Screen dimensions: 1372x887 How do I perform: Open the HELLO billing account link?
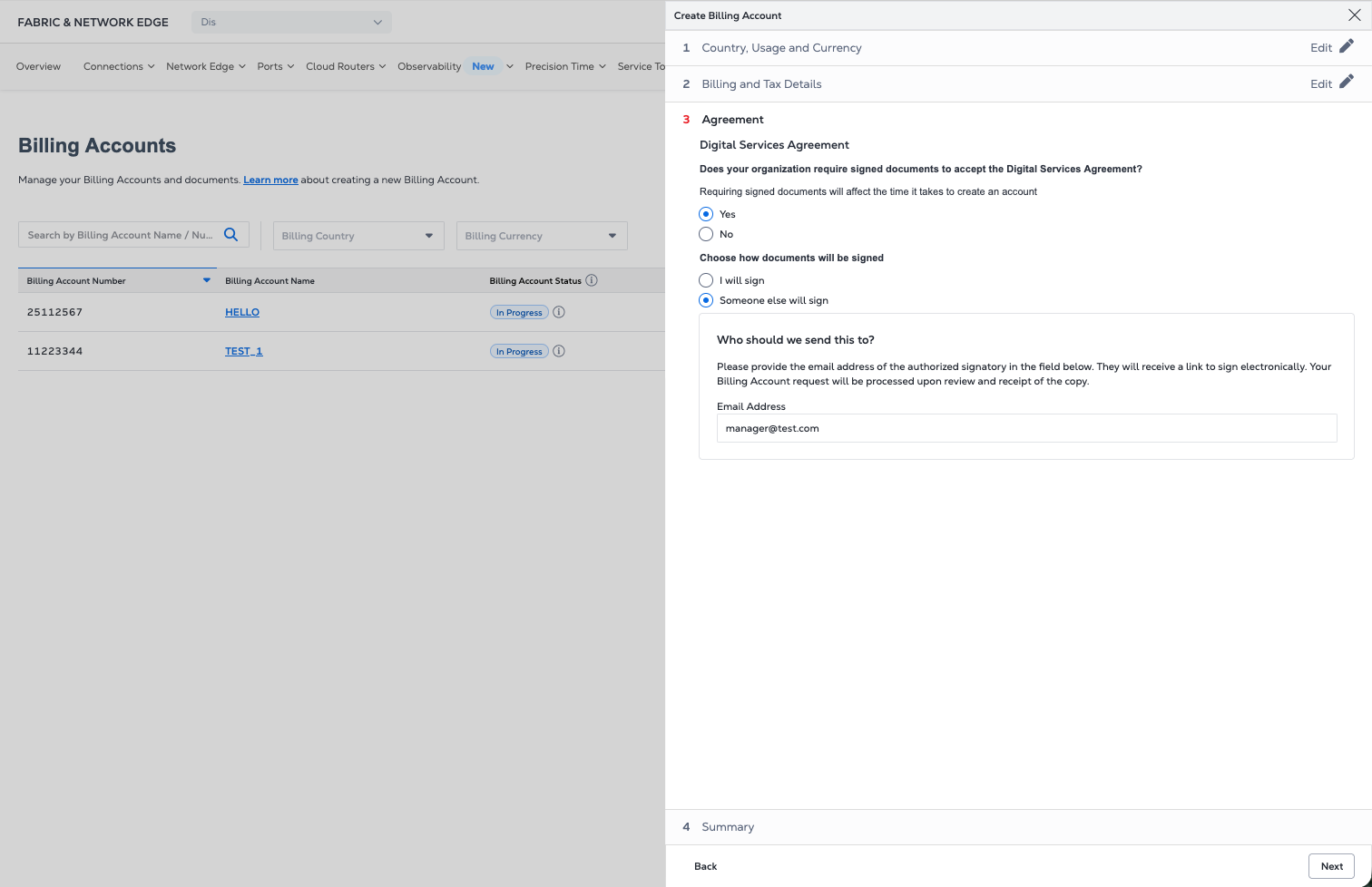pyautogui.click(x=242, y=312)
